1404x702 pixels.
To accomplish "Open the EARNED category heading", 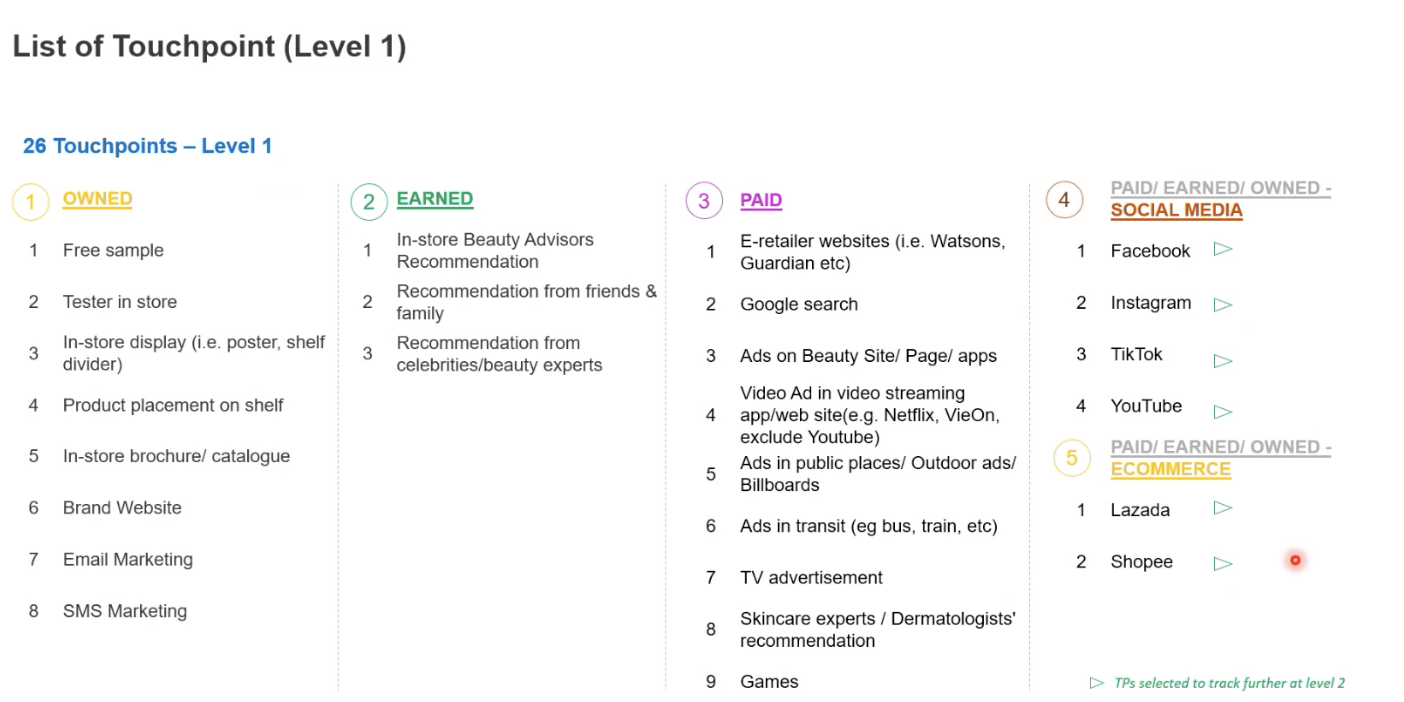I will [435, 199].
